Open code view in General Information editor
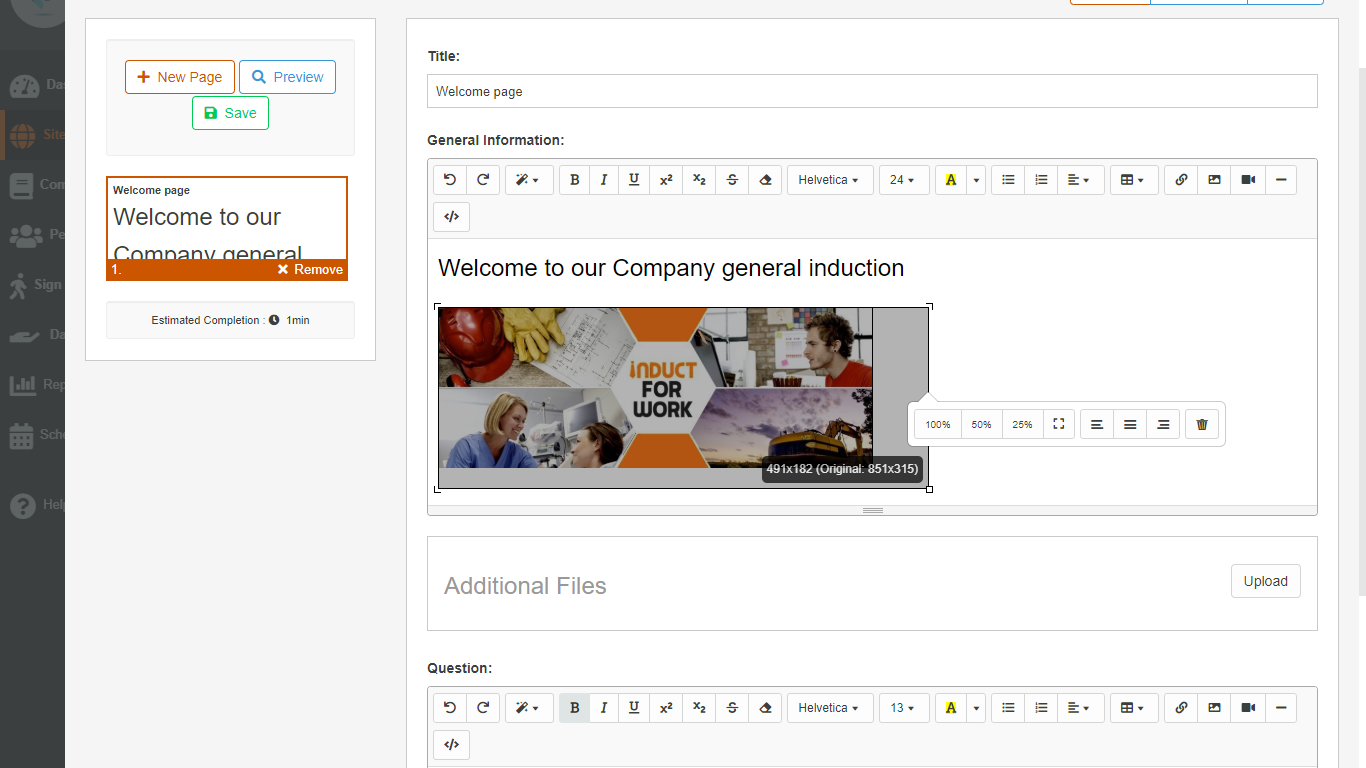1366x768 pixels. [x=451, y=216]
